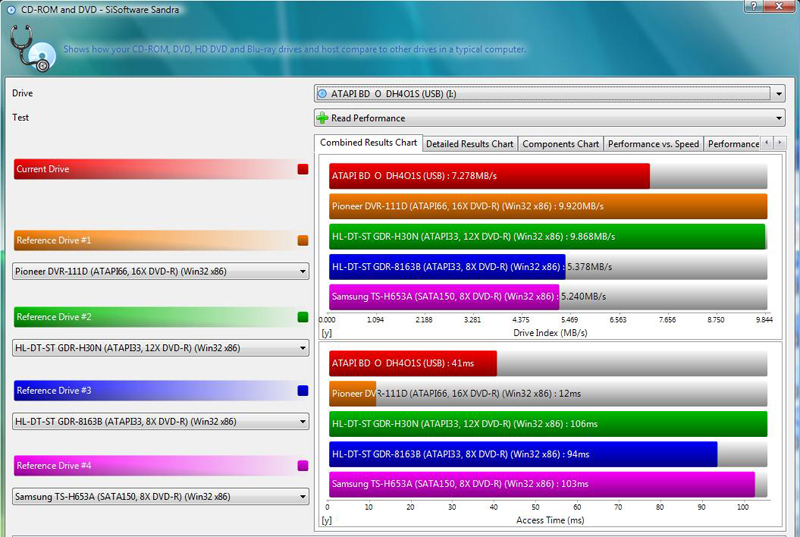800x537 pixels.
Task: Click the help question mark button
Action: (754, 6)
